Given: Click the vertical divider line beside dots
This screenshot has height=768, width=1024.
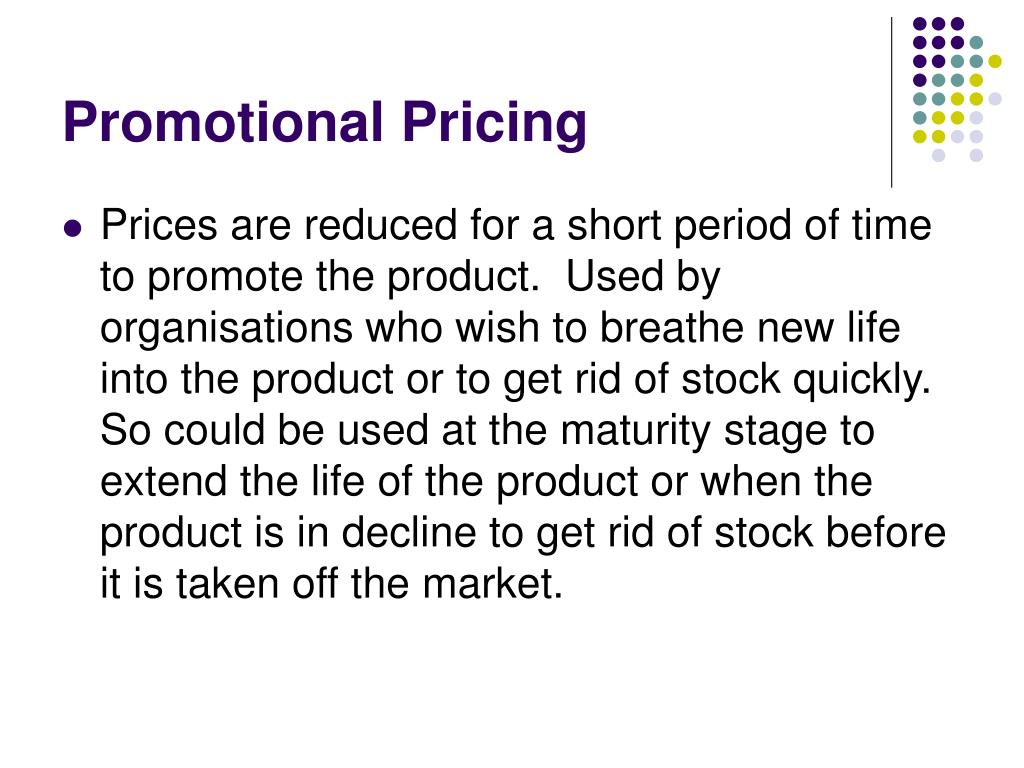Looking at the screenshot, I should tap(891, 103).
